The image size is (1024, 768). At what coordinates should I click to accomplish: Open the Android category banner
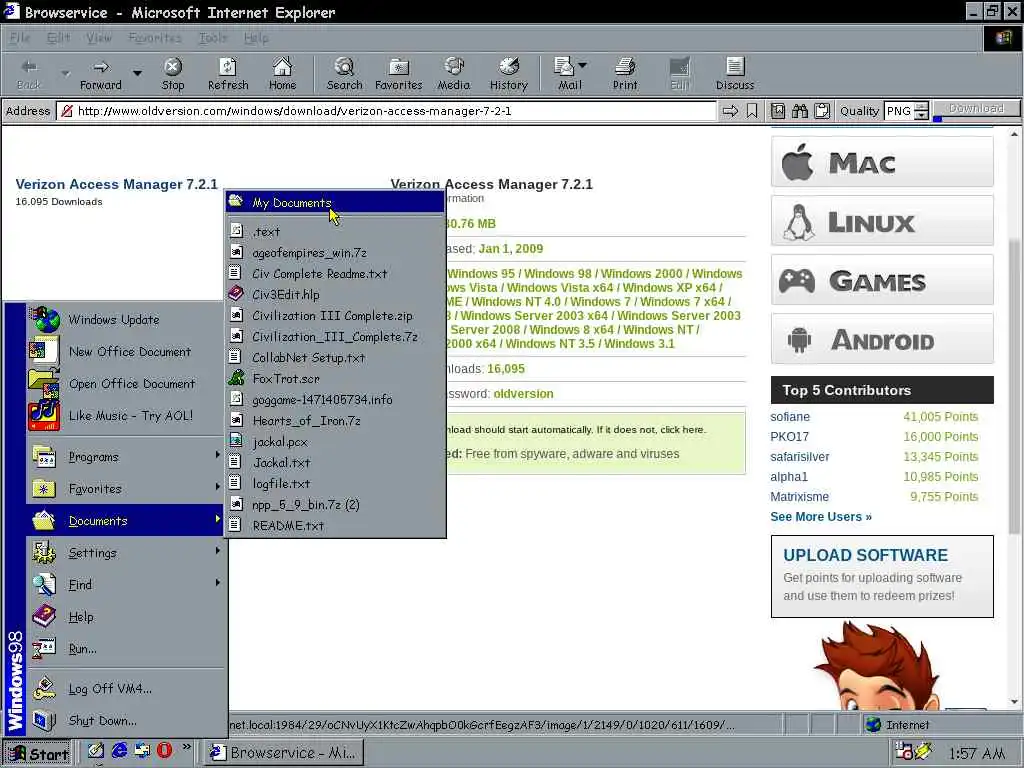(x=882, y=339)
